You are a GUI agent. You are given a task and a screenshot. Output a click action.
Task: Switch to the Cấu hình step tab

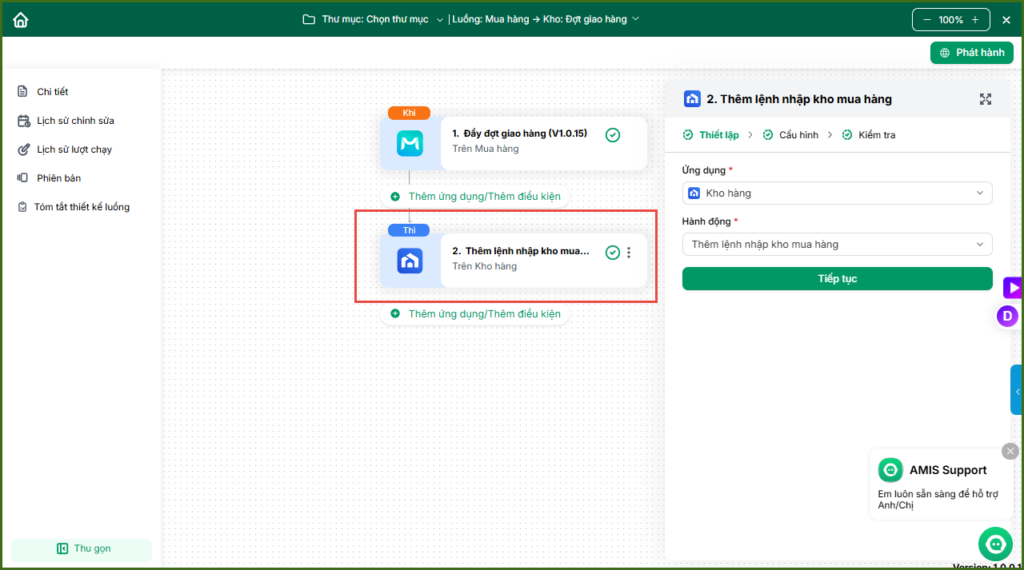798,135
